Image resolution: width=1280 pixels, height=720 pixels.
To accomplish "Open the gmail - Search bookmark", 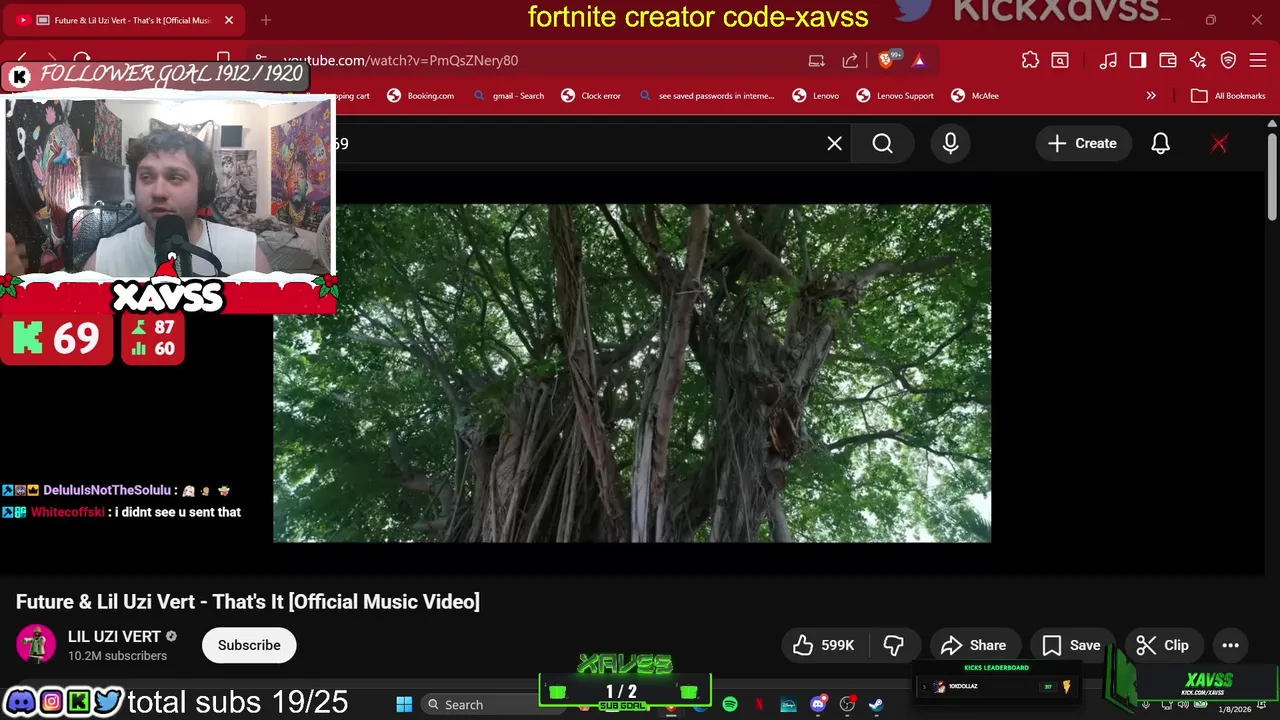I will (x=509, y=96).
